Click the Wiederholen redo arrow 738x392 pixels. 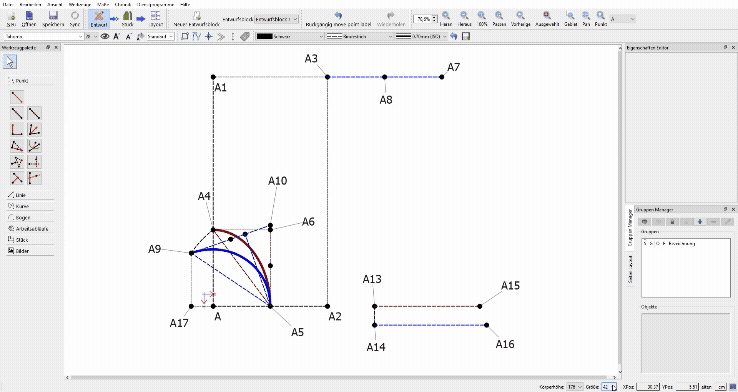coord(391,18)
